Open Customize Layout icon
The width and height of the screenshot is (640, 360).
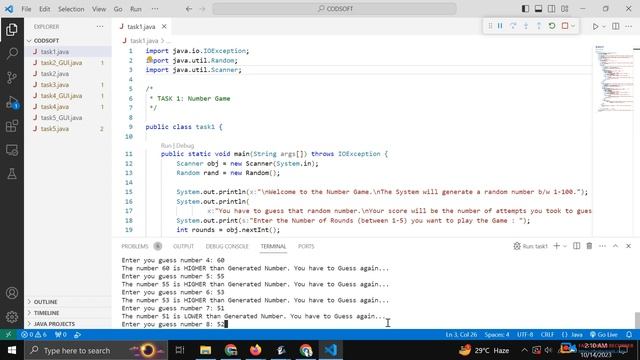point(564,9)
